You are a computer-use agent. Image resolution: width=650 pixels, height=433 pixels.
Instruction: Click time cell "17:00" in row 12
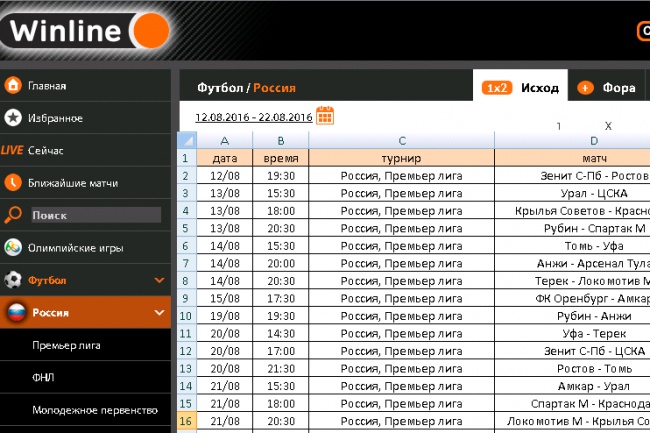281,351
